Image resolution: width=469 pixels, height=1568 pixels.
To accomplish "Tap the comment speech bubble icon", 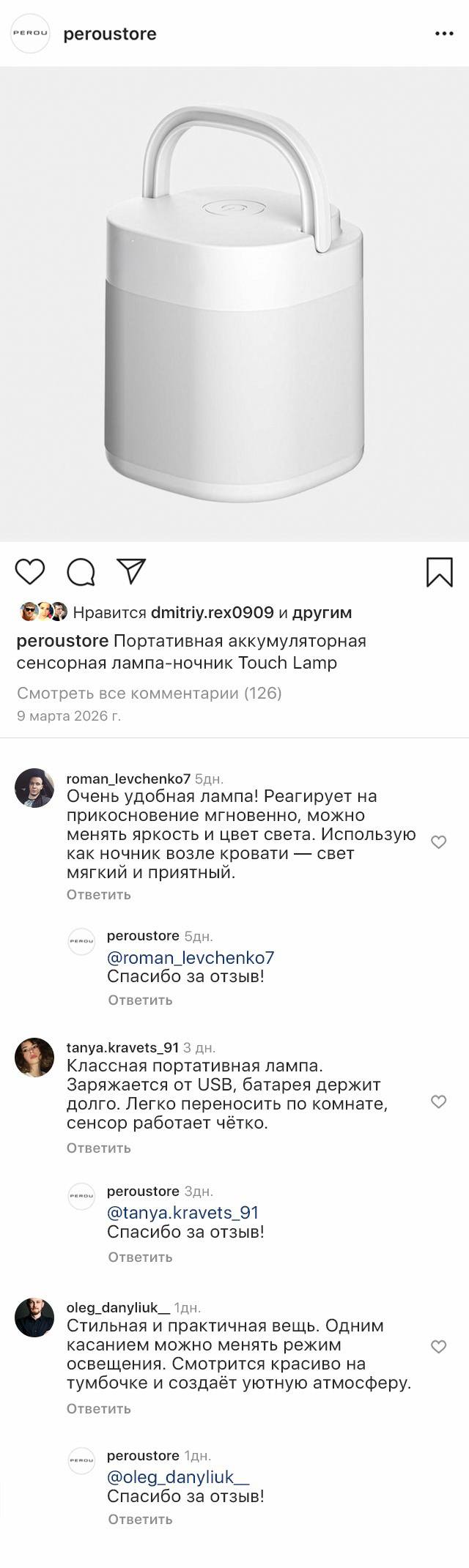I will pyautogui.click(x=81, y=572).
